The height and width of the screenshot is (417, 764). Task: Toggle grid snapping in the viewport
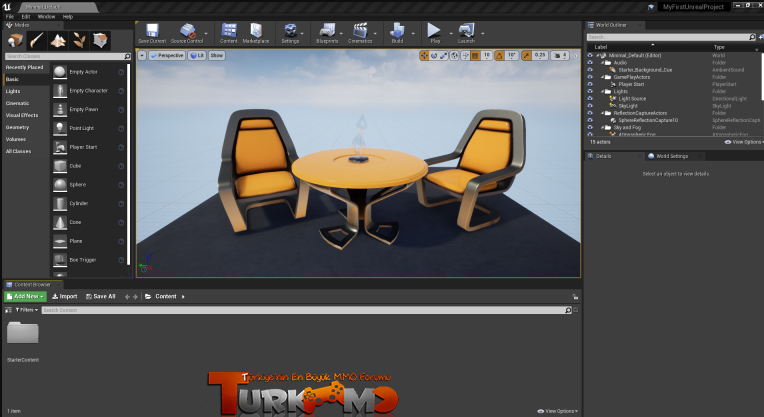pos(475,56)
